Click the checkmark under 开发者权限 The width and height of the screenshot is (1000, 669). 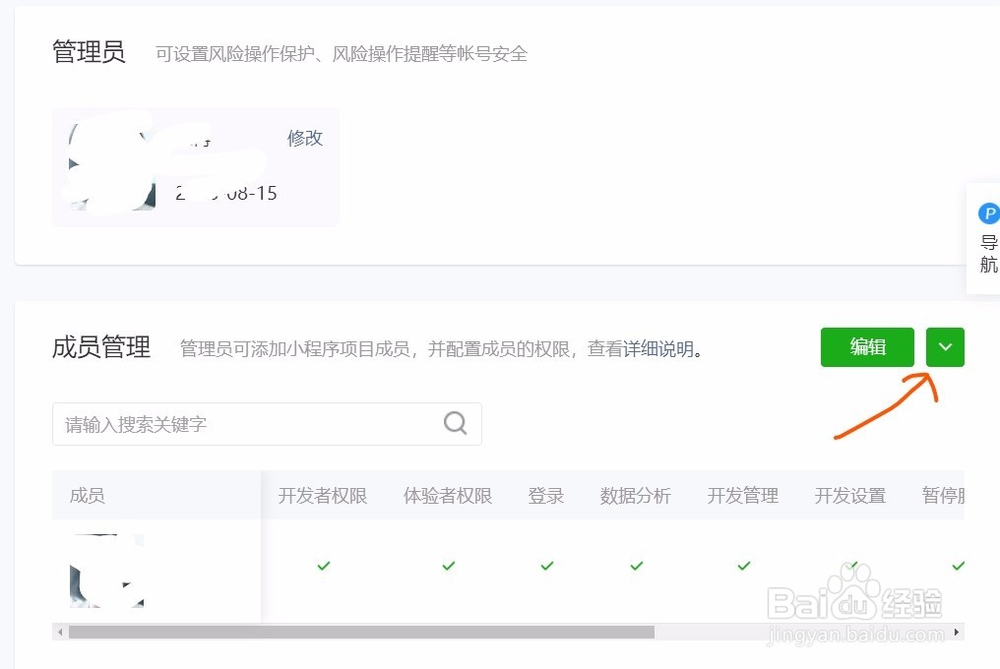click(x=323, y=565)
